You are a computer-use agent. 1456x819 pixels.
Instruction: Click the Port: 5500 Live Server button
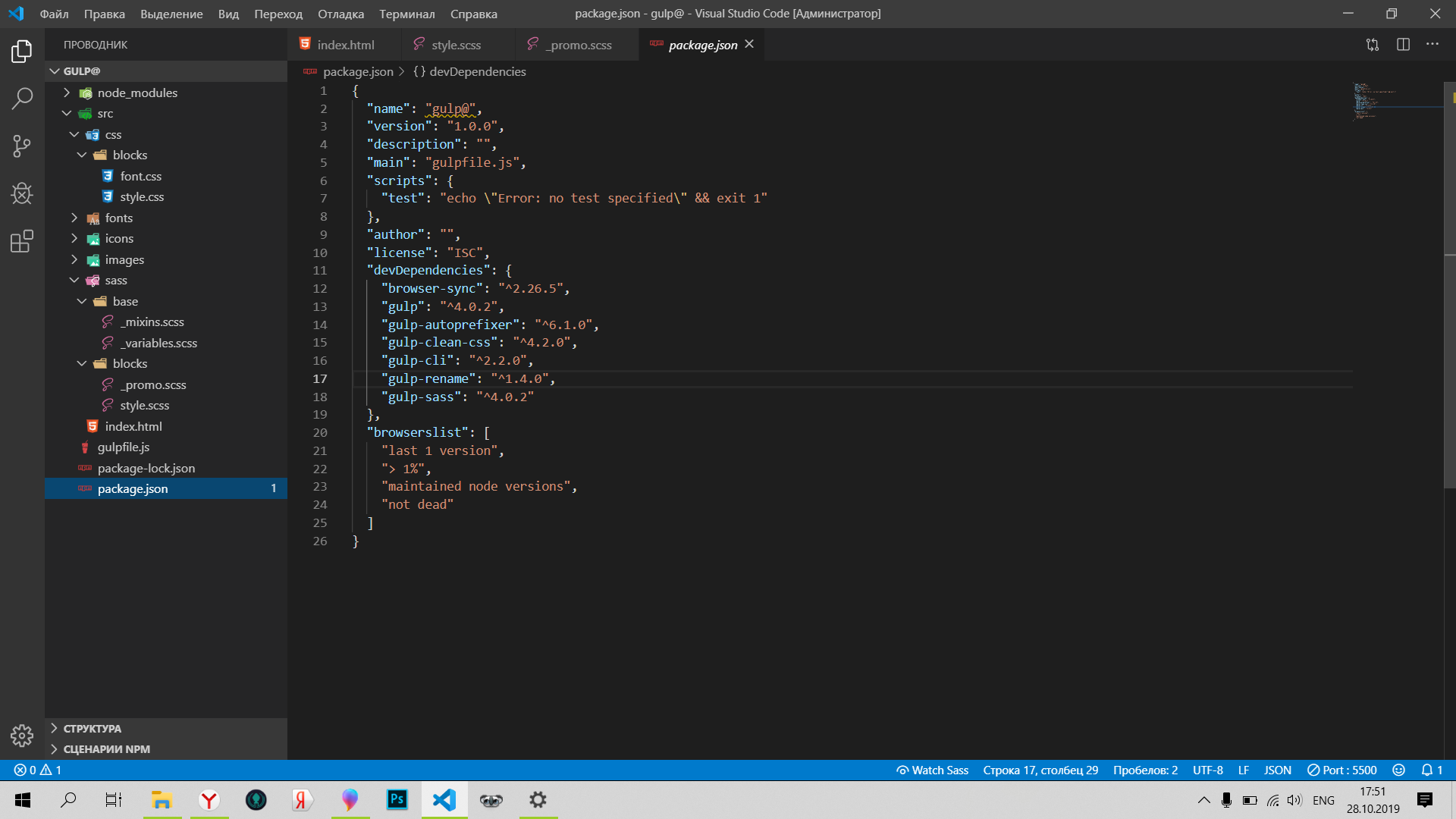tap(1341, 770)
